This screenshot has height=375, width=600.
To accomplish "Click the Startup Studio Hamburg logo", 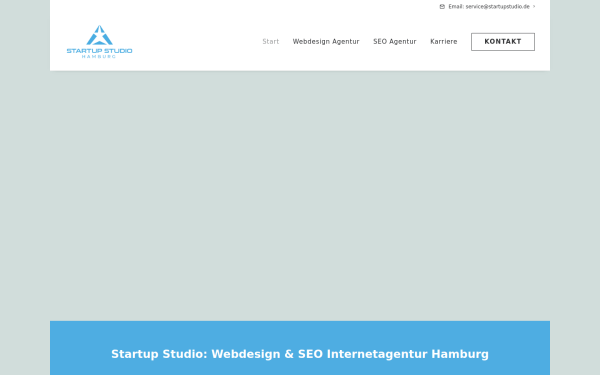I will (x=99, y=42).
